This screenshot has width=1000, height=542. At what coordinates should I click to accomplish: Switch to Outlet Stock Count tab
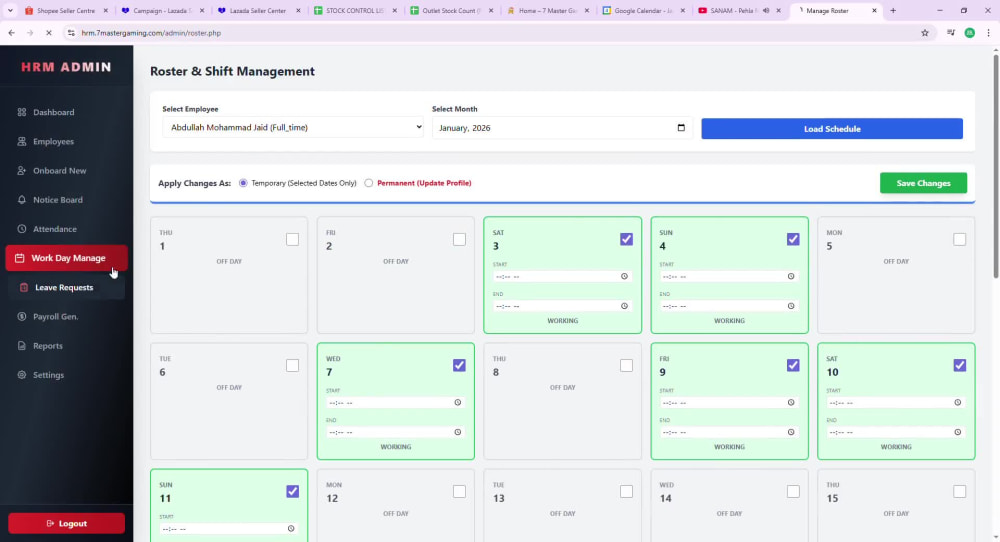point(451,11)
